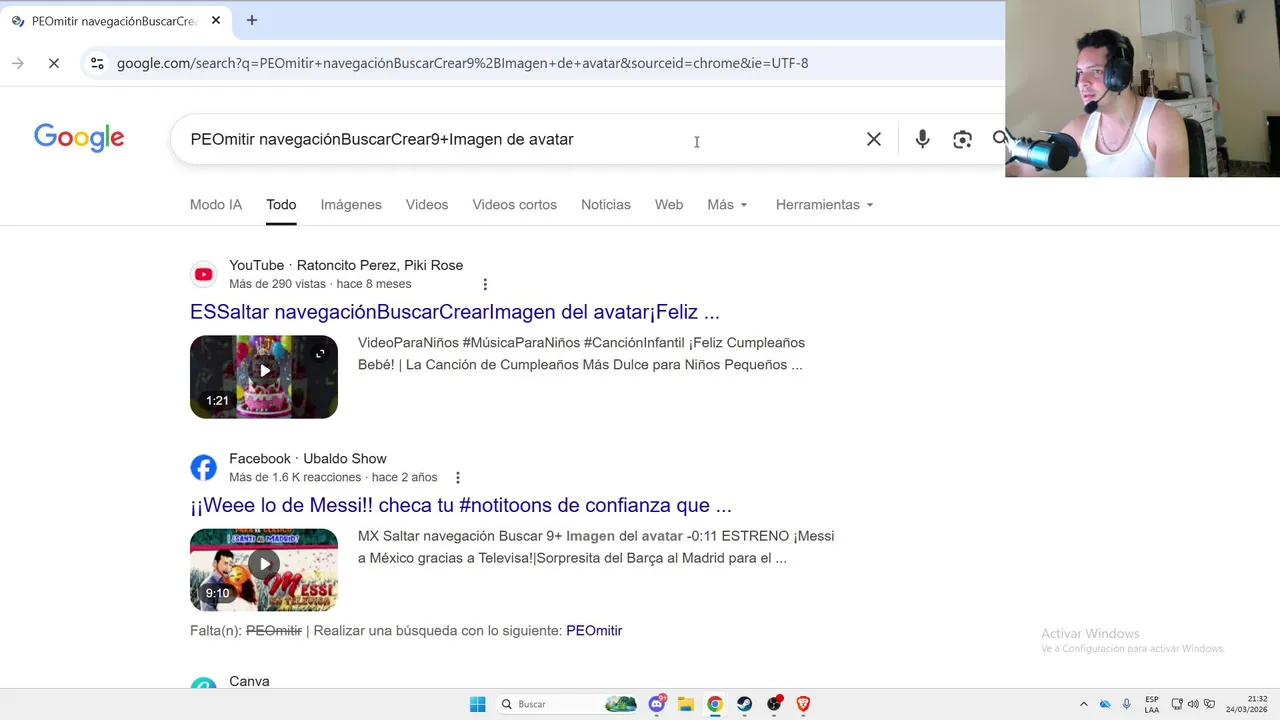Switch to Modo IA tab
The width and height of the screenshot is (1280, 720).
tap(216, 204)
